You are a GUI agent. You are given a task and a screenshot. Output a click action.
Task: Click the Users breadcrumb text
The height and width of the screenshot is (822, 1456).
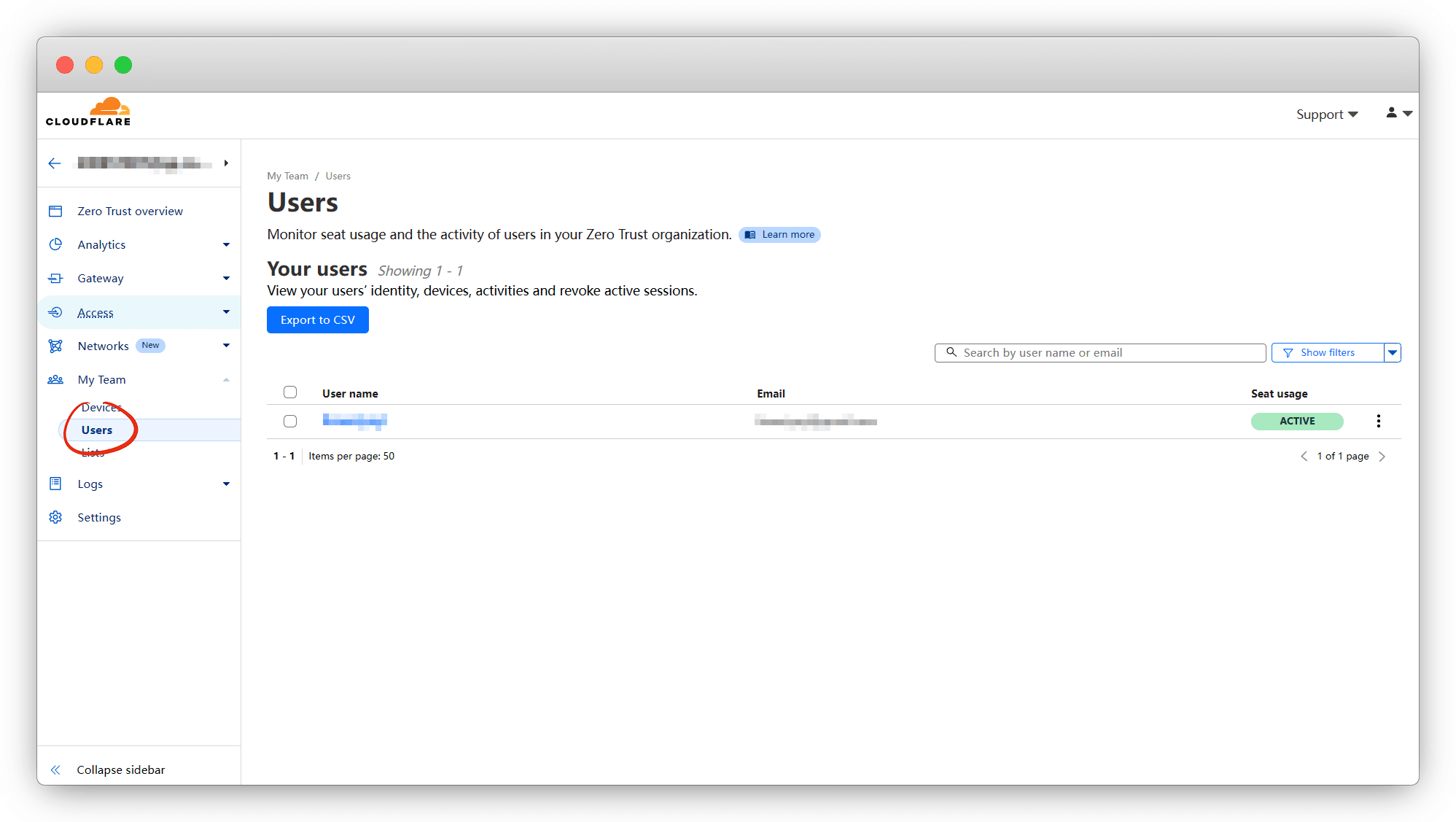click(x=338, y=176)
